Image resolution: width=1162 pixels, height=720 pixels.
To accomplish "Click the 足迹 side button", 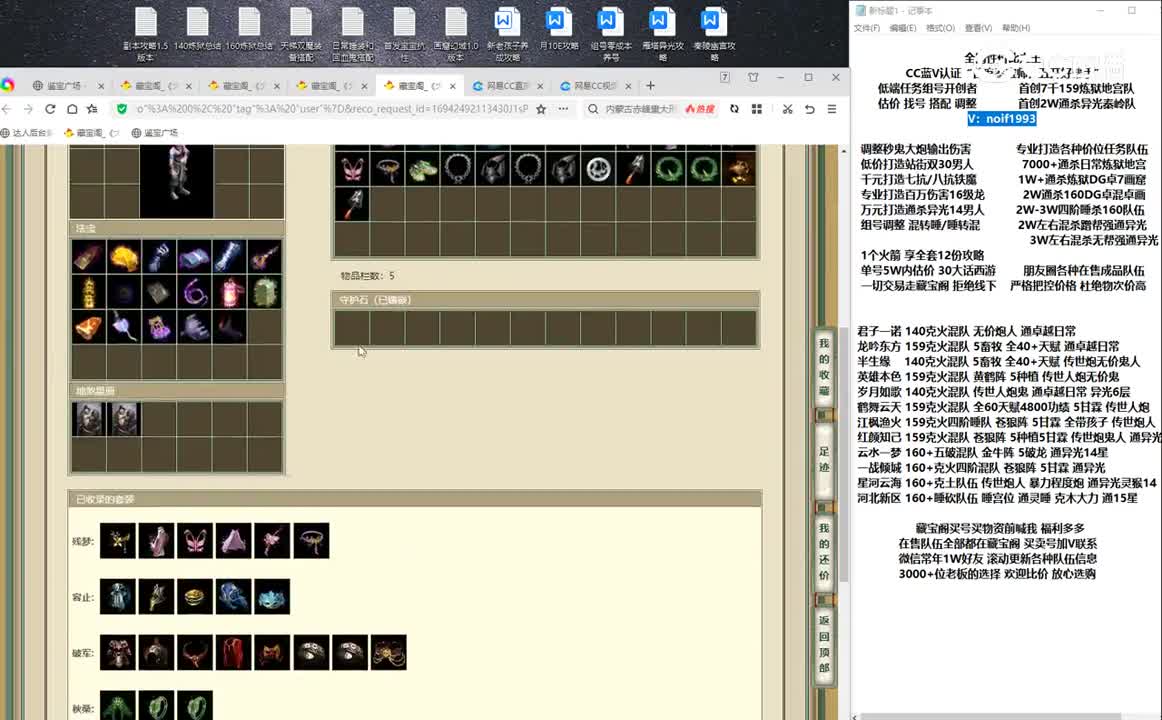I will [x=824, y=459].
